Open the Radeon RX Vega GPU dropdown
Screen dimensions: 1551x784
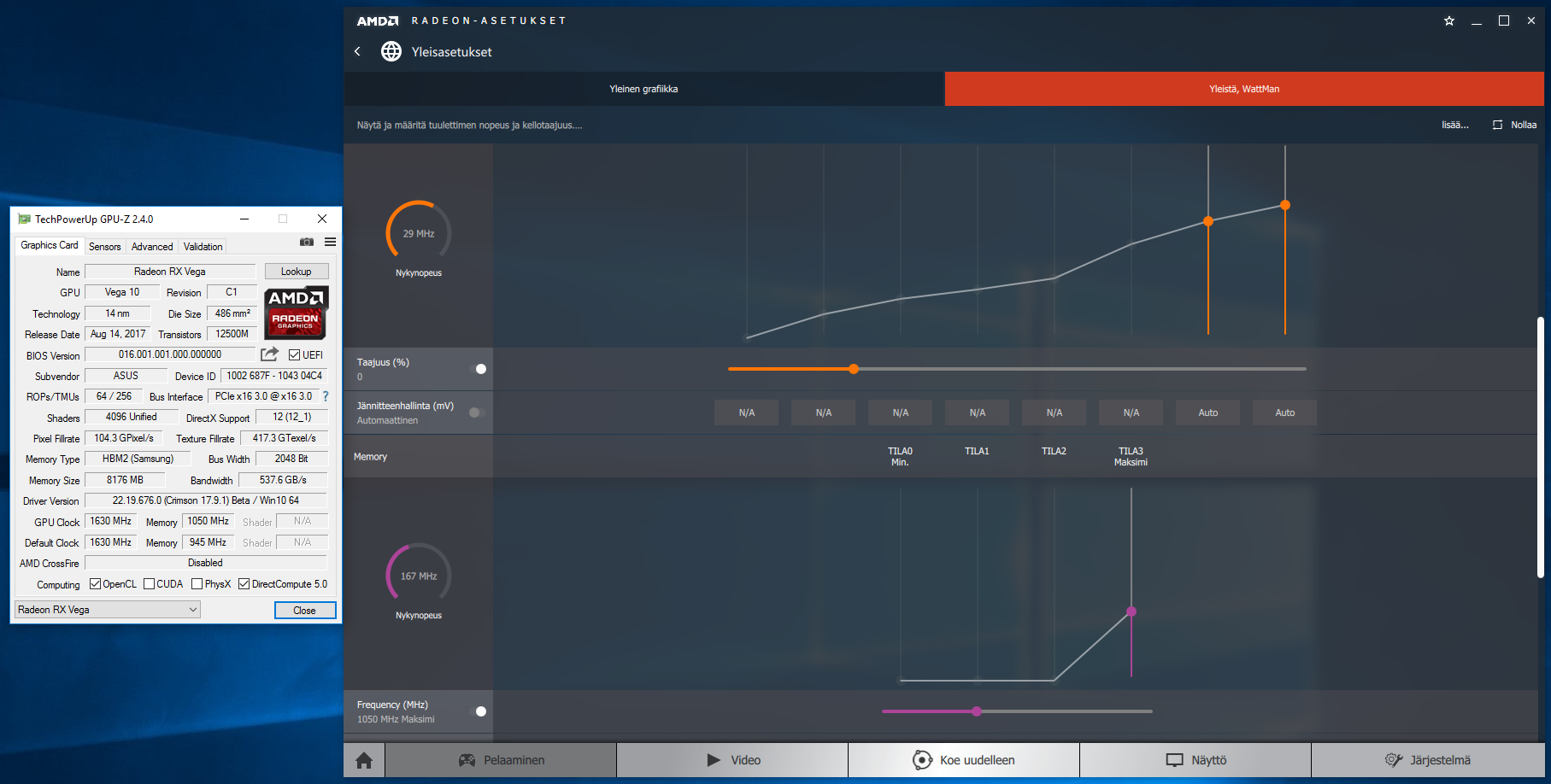click(108, 610)
